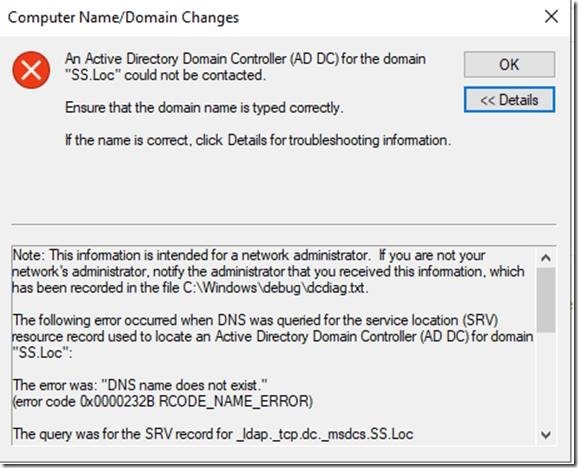Click 'Ensure that the domain name is typed correctly' text
The width and height of the screenshot is (578, 468).
coord(204,108)
